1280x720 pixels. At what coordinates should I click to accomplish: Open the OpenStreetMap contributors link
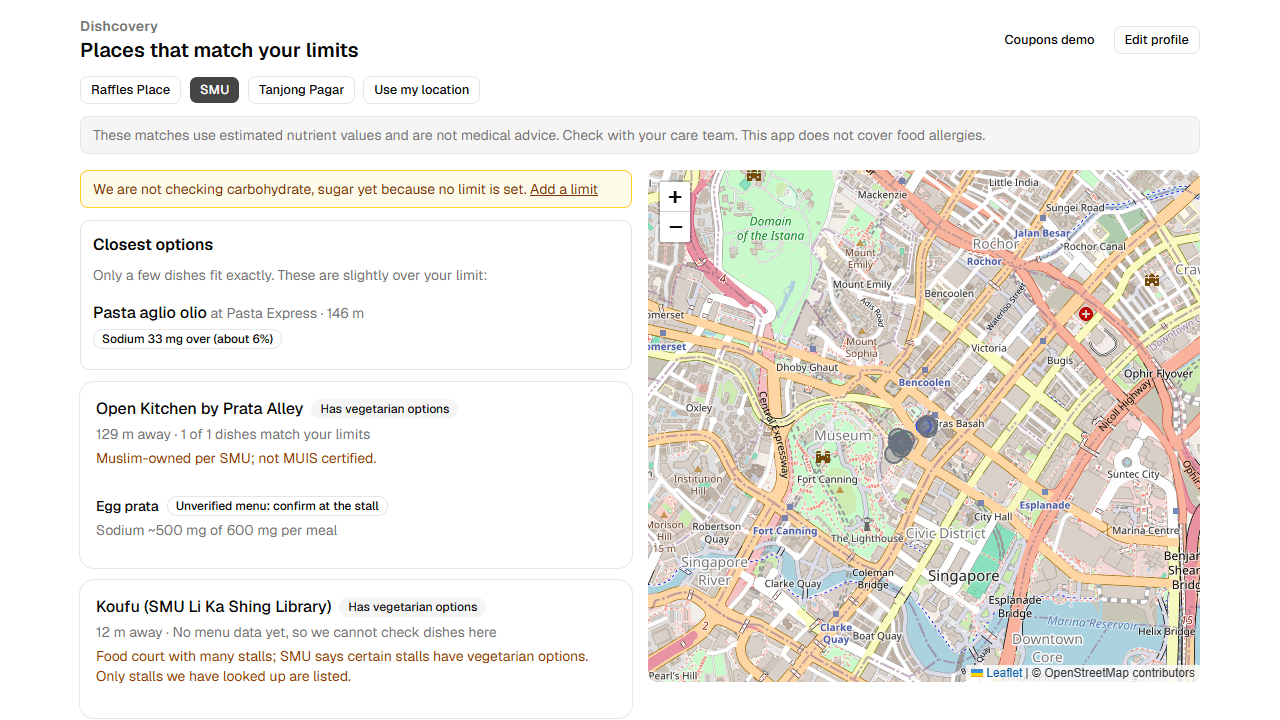[x=1119, y=673]
